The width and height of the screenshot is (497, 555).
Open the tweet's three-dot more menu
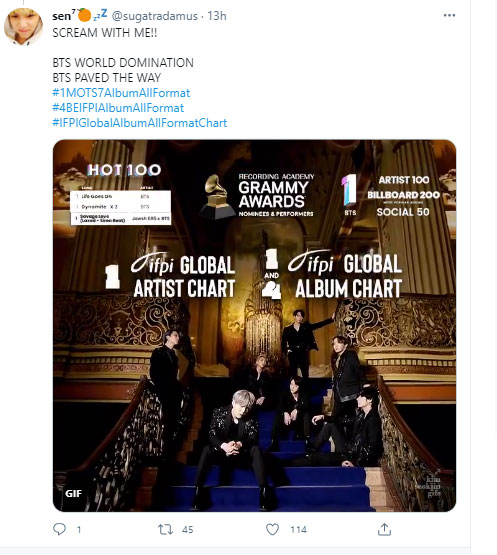(x=449, y=15)
